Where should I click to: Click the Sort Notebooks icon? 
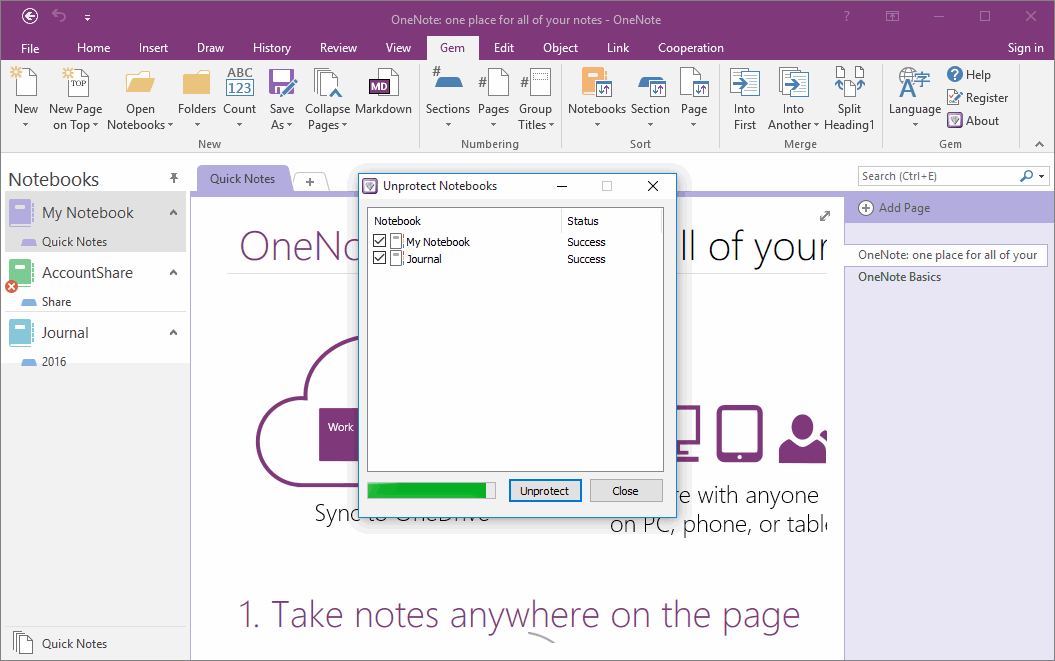coord(597,82)
